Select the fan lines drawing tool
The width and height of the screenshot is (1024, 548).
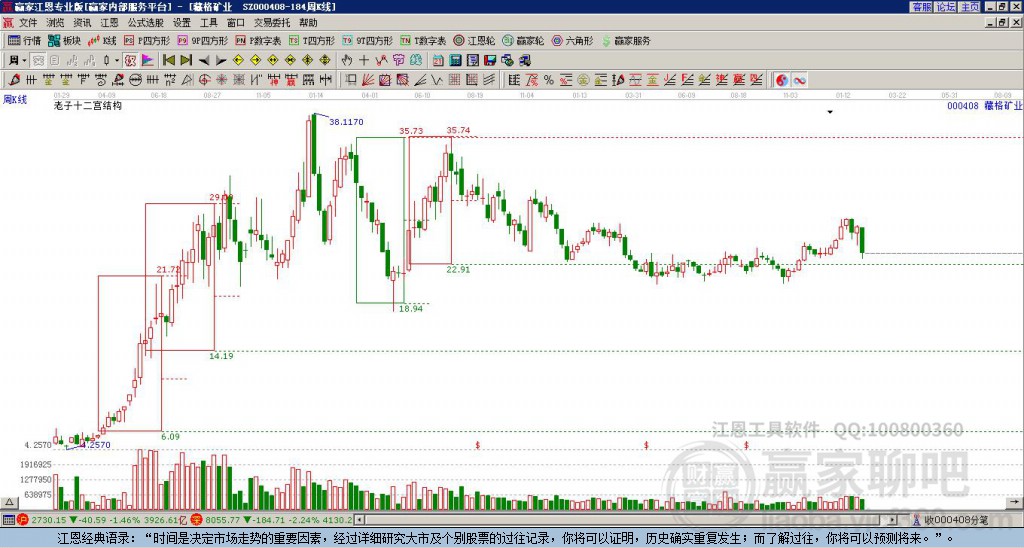[368, 80]
